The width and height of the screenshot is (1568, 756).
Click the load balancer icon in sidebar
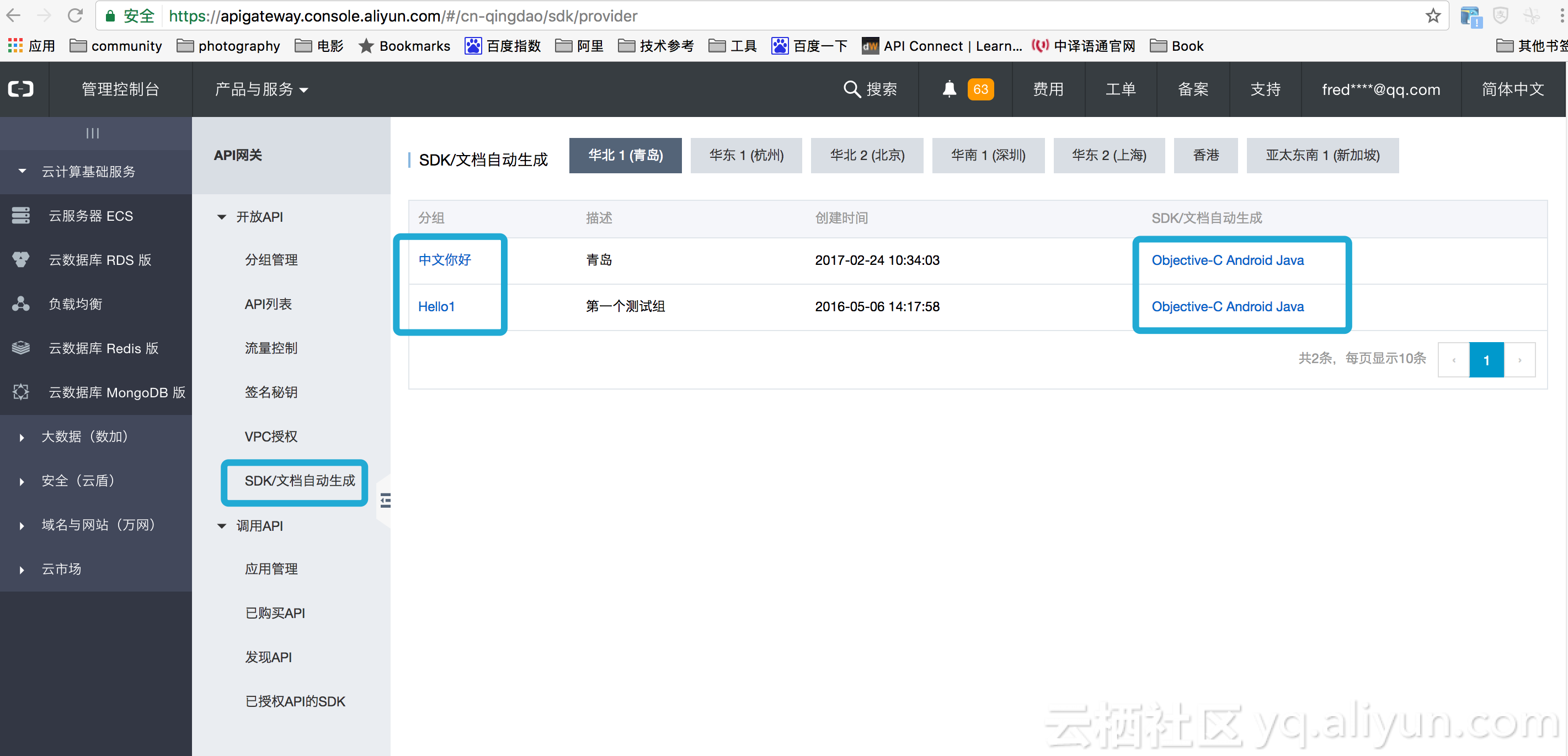(x=21, y=304)
